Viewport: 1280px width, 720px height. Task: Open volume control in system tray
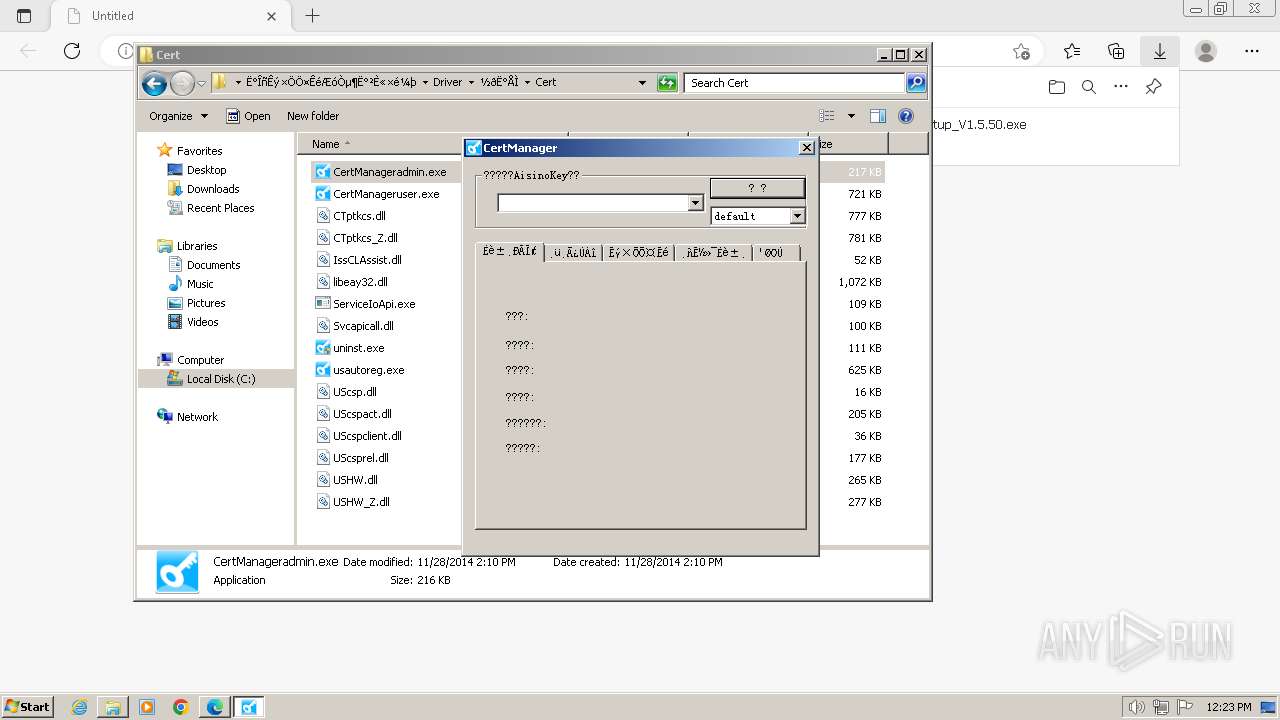pyautogui.click(x=1138, y=707)
